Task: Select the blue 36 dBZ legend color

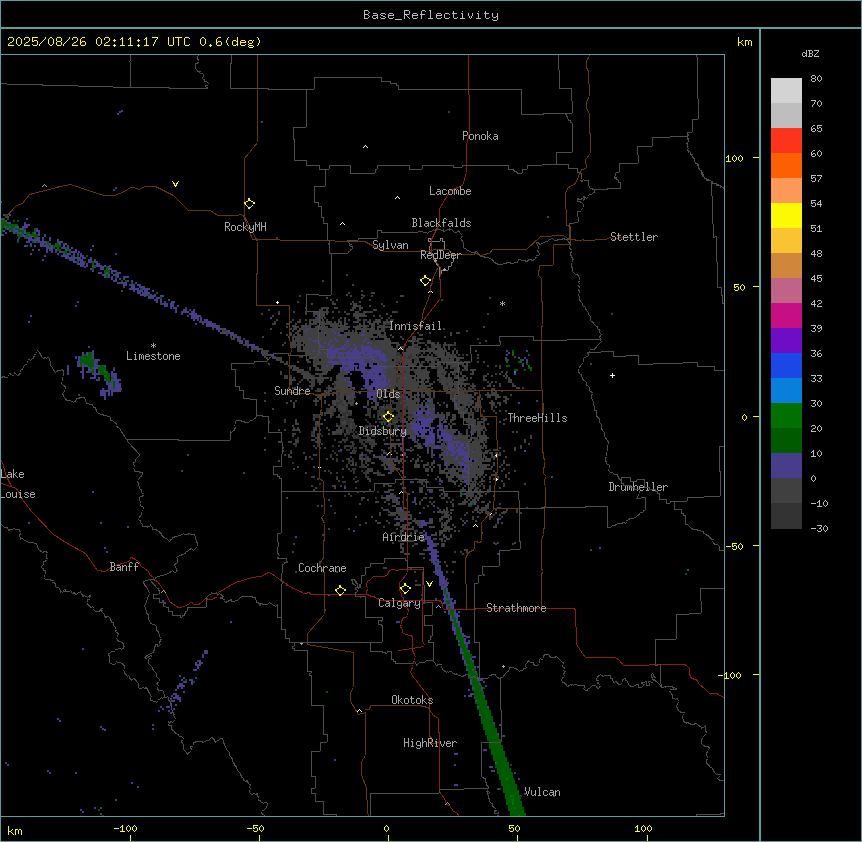Action: click(x=786, y=365)
